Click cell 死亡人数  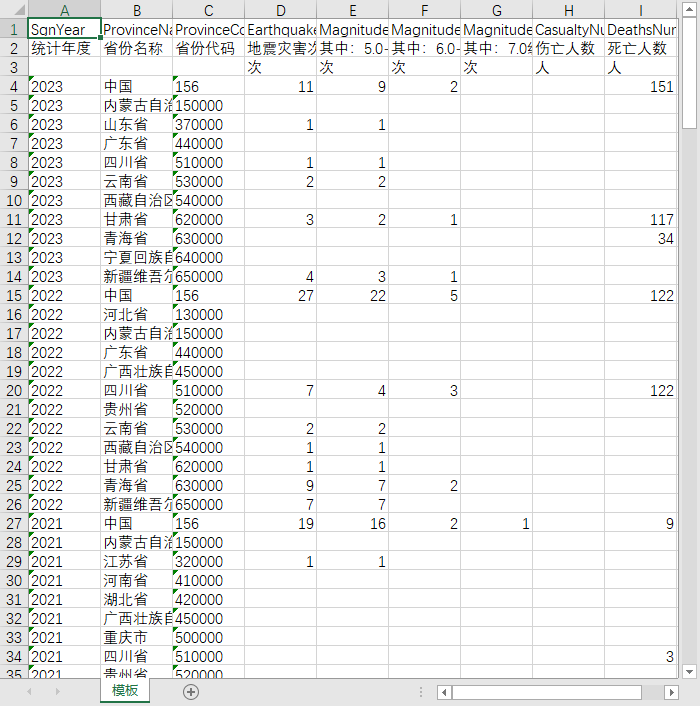(641, 48)
